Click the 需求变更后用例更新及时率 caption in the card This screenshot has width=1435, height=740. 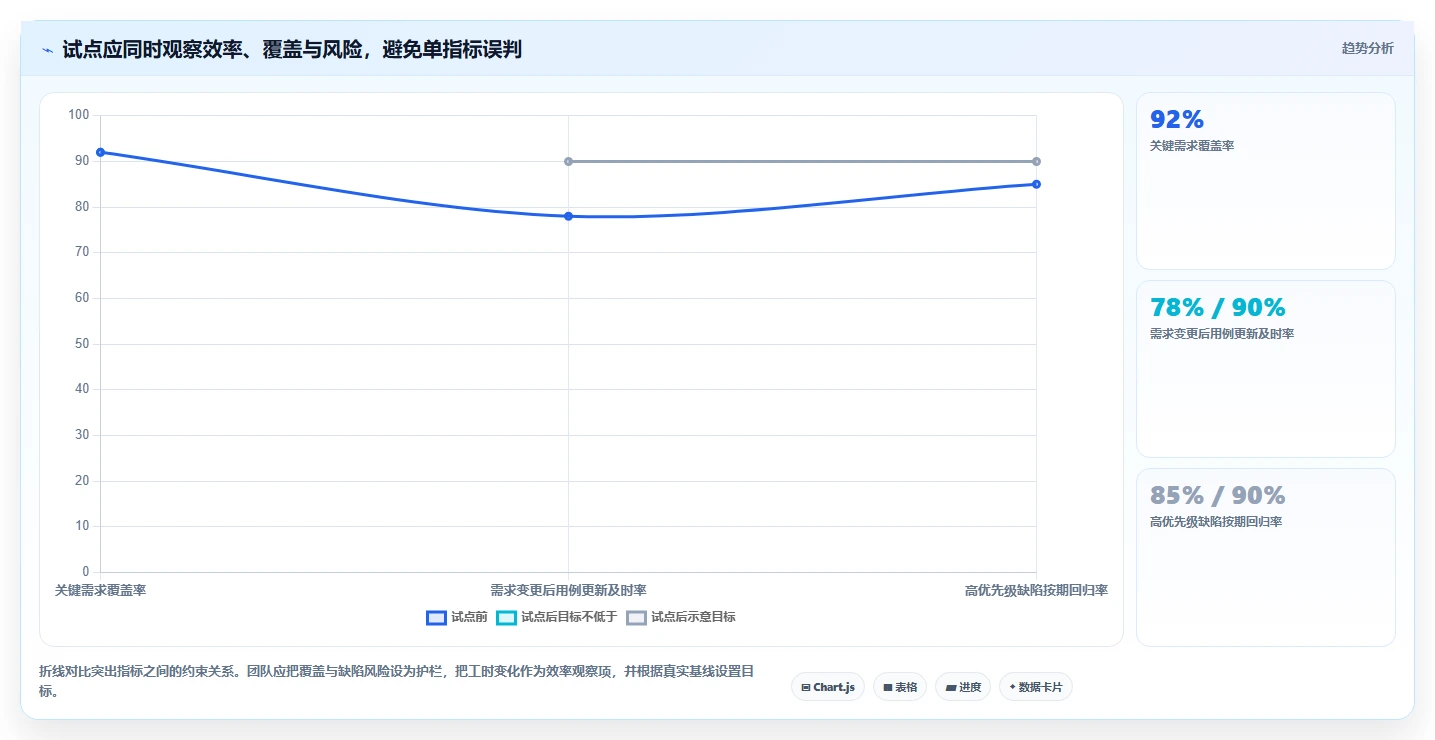[1222, 334]
